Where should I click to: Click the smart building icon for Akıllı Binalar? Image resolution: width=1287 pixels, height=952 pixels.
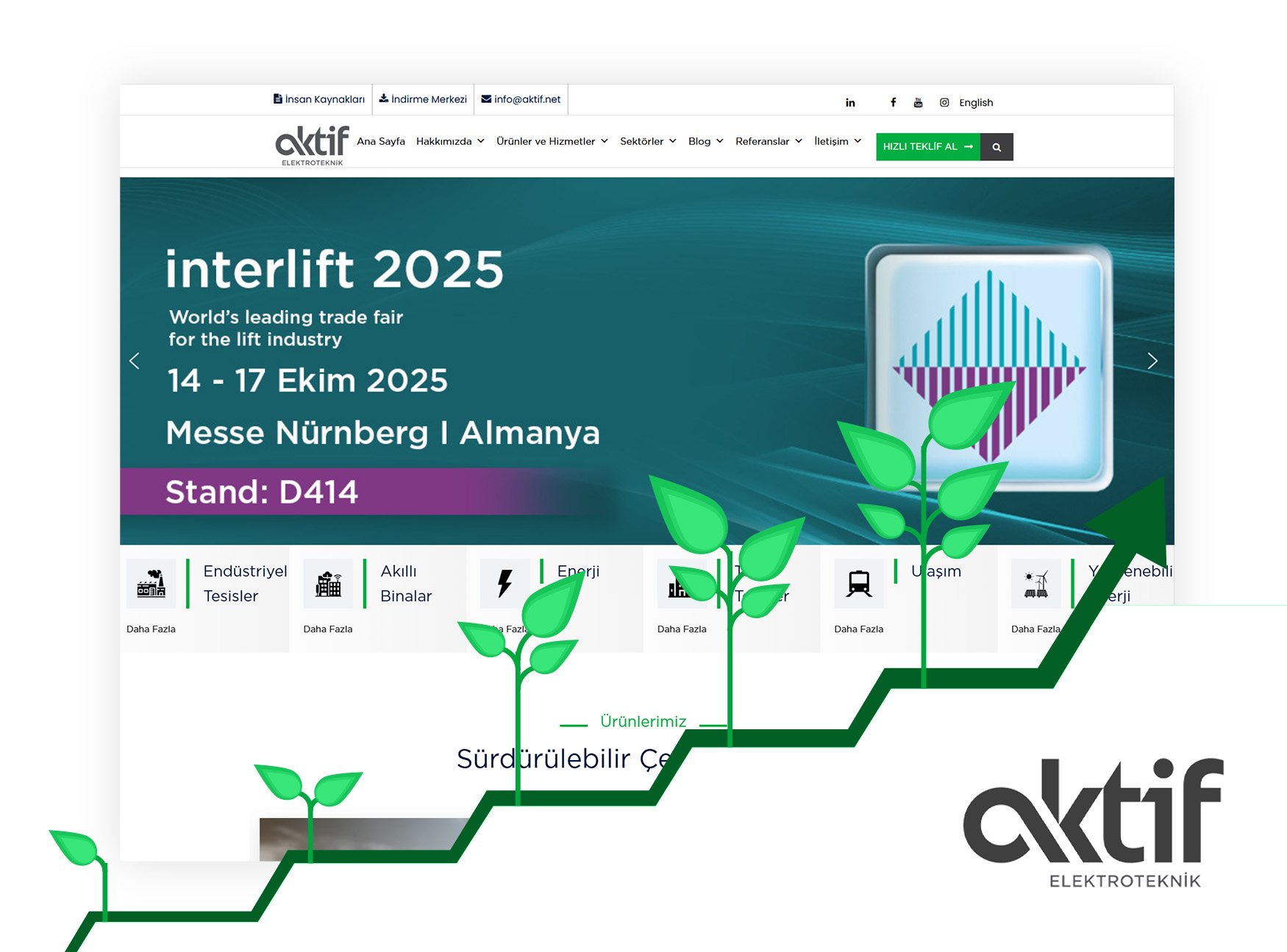click(x=328, y=584)
